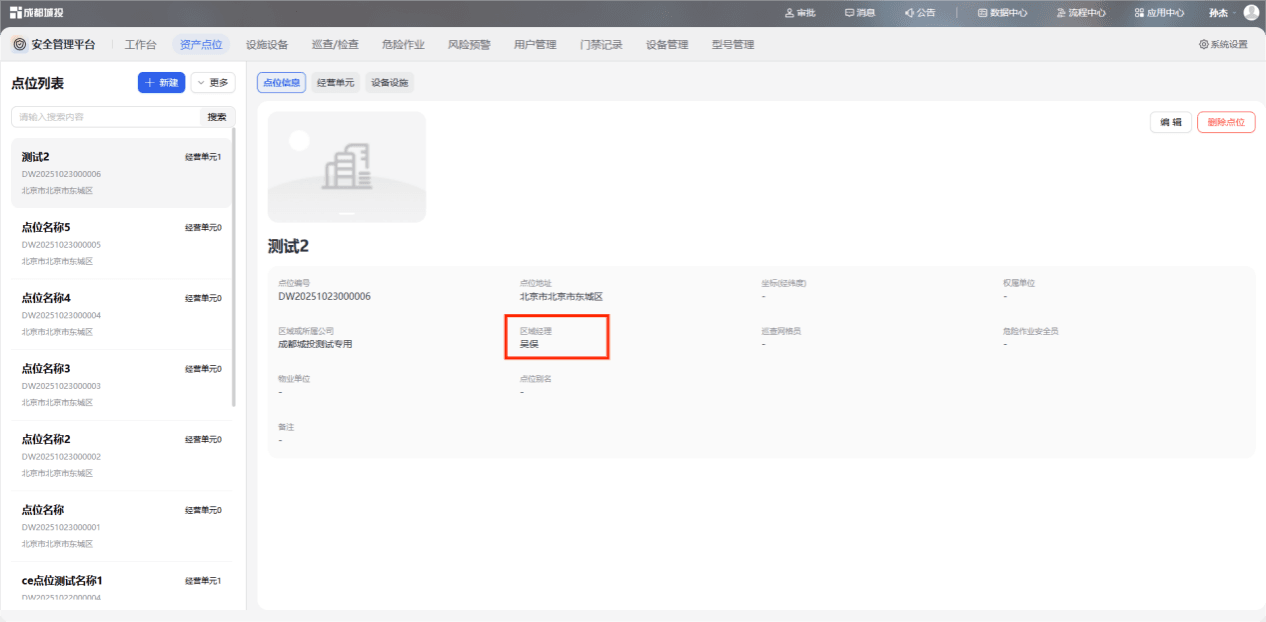
Task: Open the 风险预警 menu
Action: tap(469, 44)
